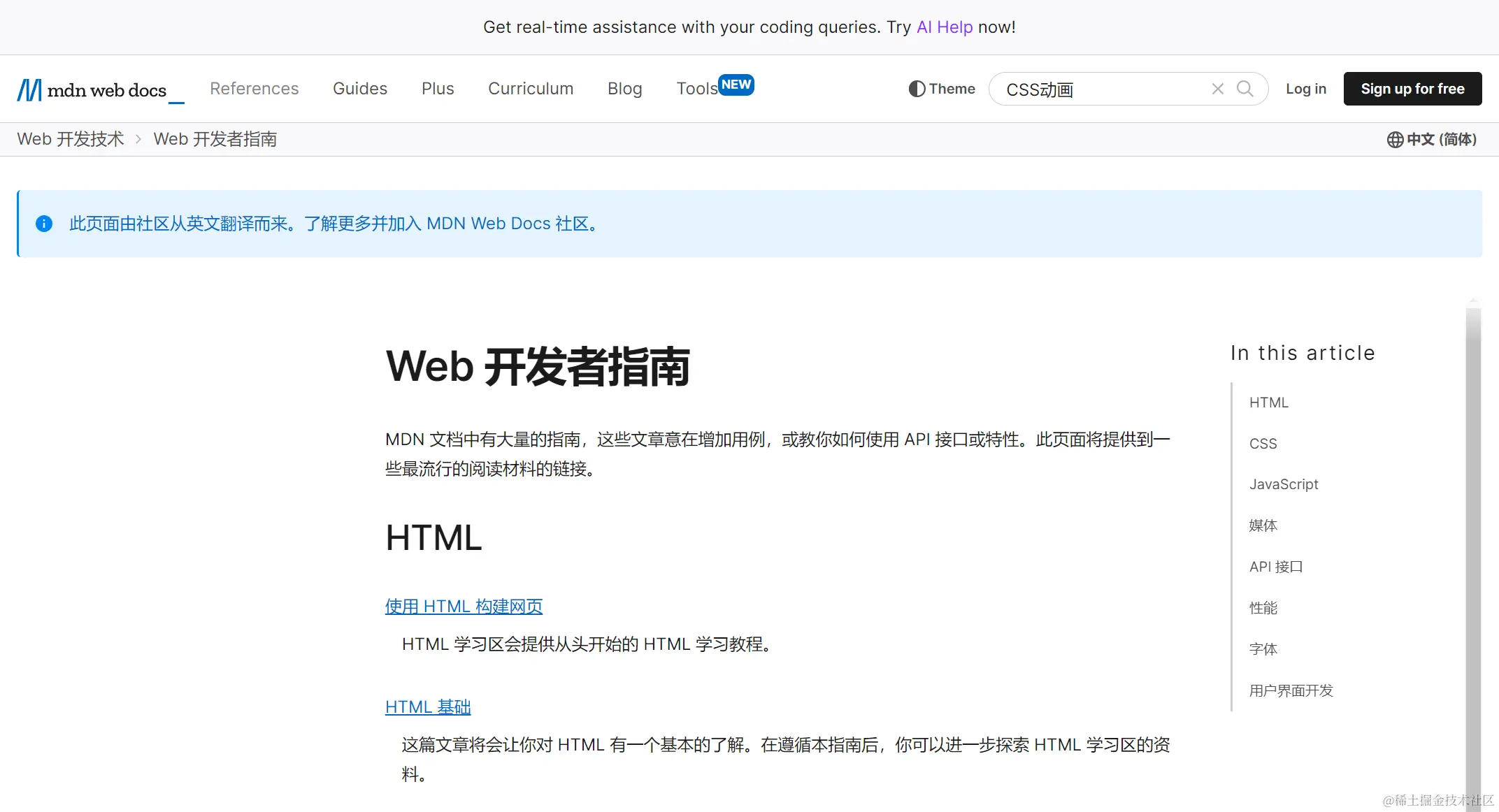This screenshot has width=1499, height=812.
Task: Click the search magnifier icon
Action: (1245, 89)
